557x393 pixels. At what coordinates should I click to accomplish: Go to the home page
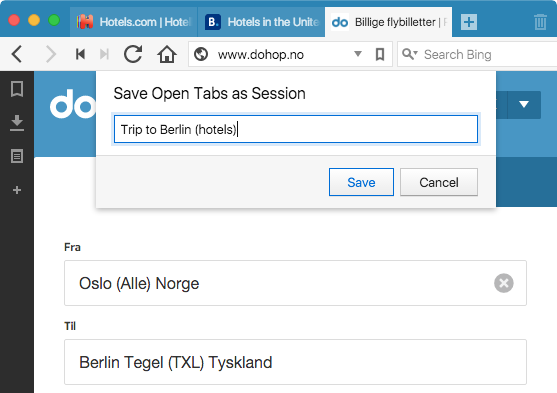(x=167, y=54)
